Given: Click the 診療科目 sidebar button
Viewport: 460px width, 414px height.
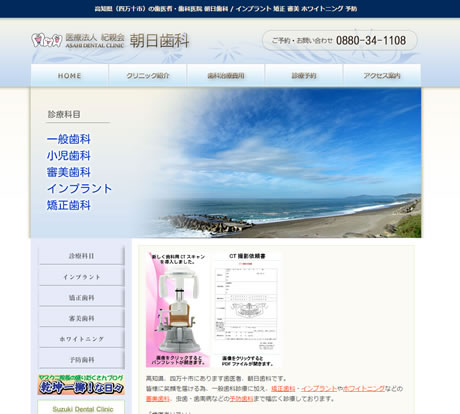Looking at the screenshot, I should point(82,256).
